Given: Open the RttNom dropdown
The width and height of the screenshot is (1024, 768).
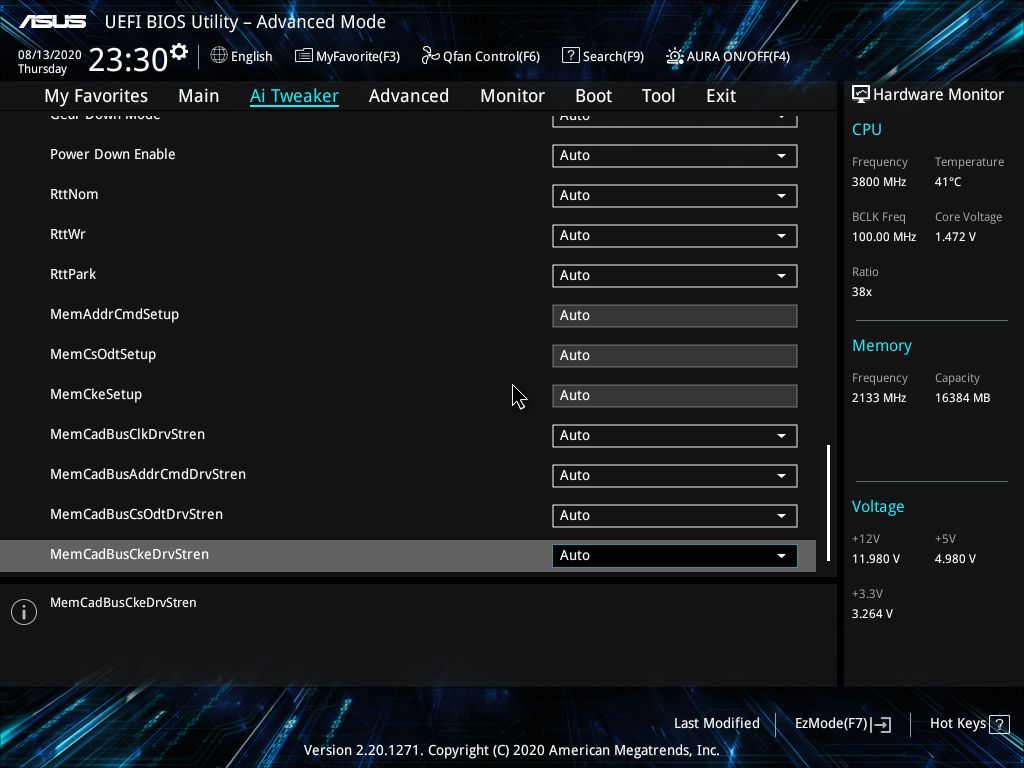Looking at the screenshot, I should point(674,195).
